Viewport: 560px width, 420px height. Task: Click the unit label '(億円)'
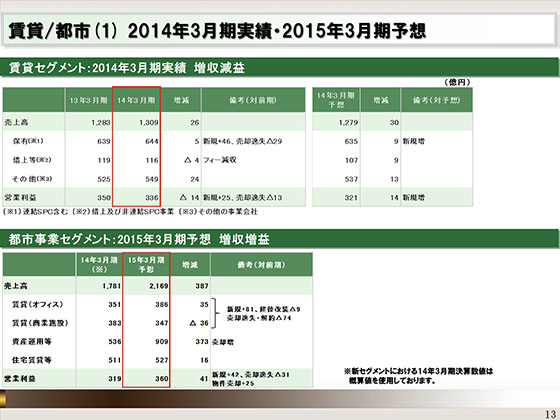tap(457, 82)
